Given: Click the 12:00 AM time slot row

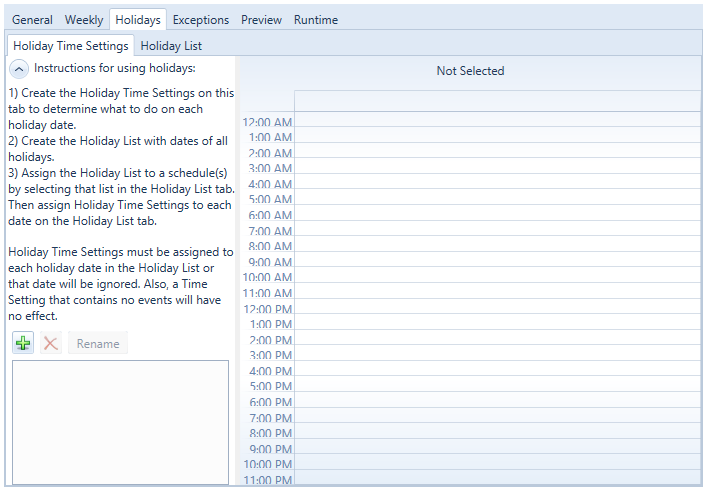Looking at the screenshot, I should tap(497, 120).
